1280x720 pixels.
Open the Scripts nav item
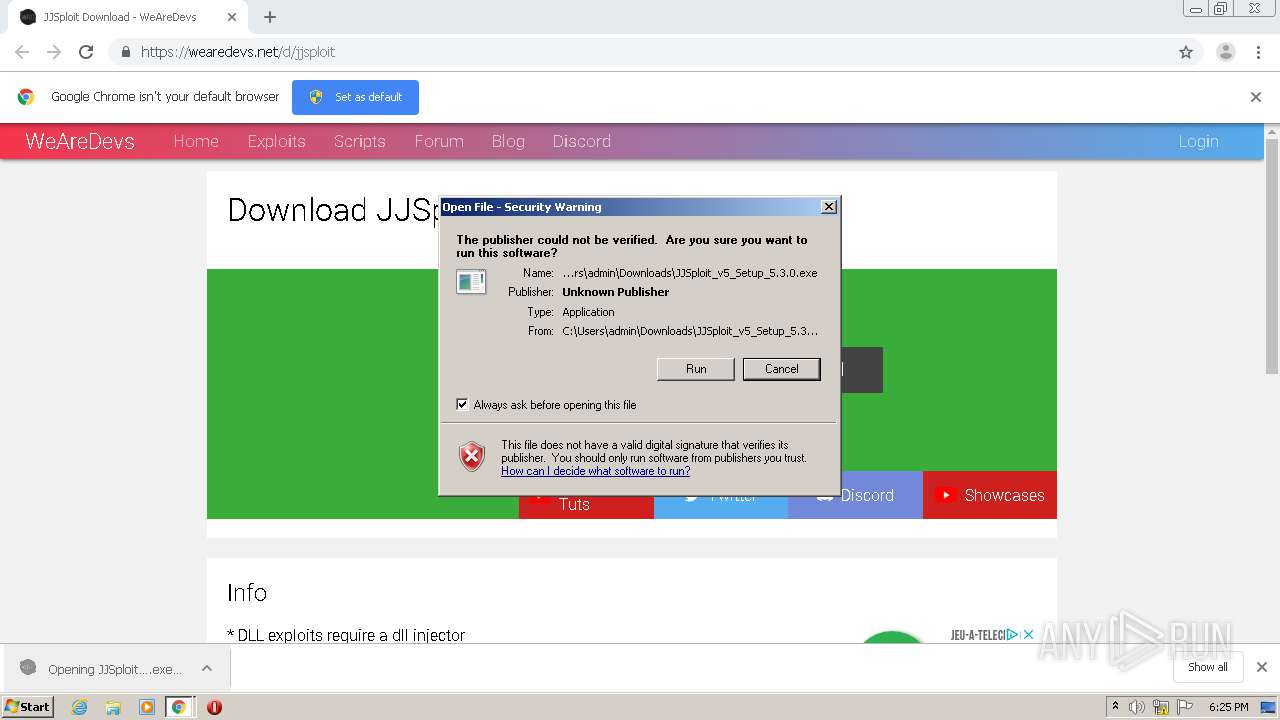click(360, 141)
